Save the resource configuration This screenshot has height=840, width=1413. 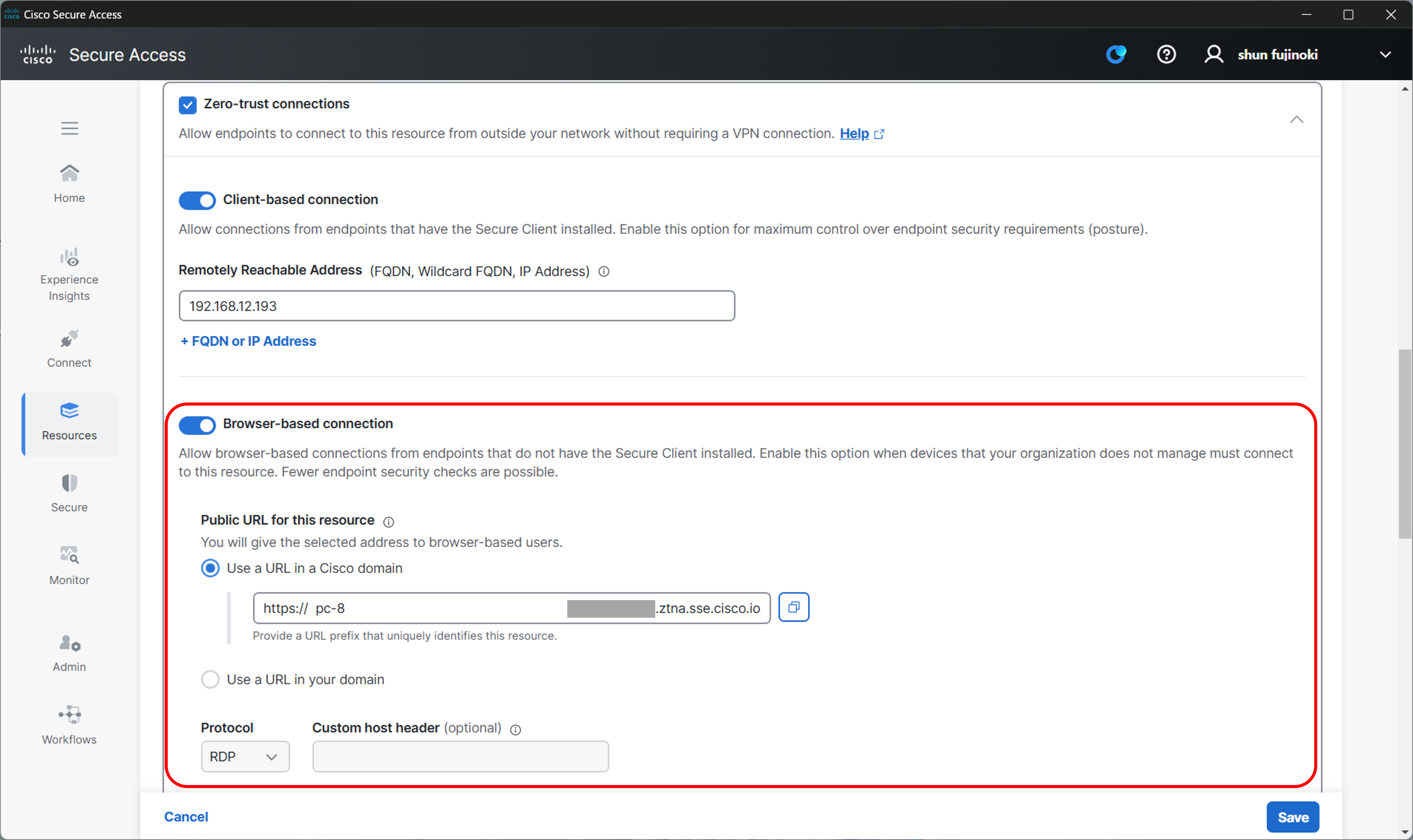[x=1292, y=817]
